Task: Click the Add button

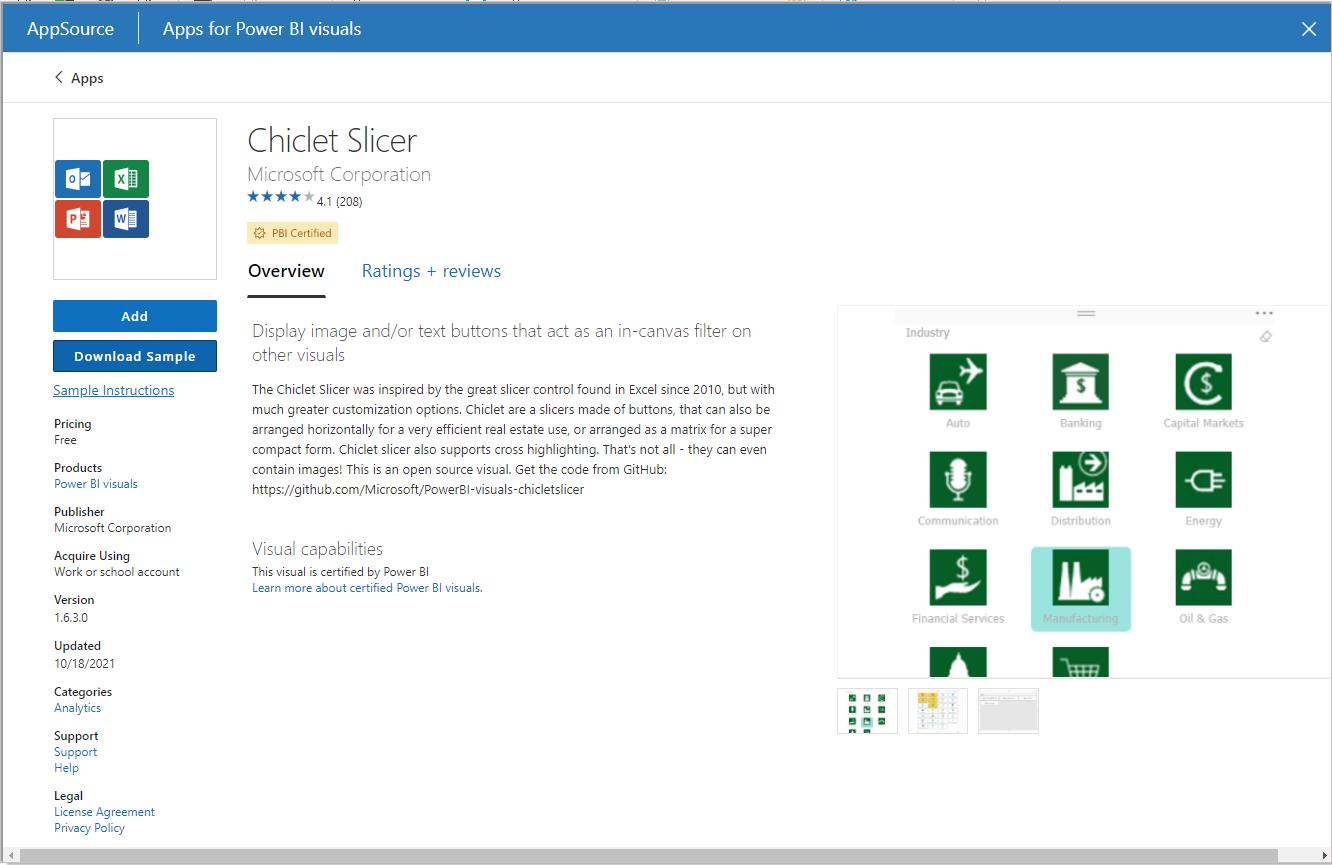Action: pos(135,316)
